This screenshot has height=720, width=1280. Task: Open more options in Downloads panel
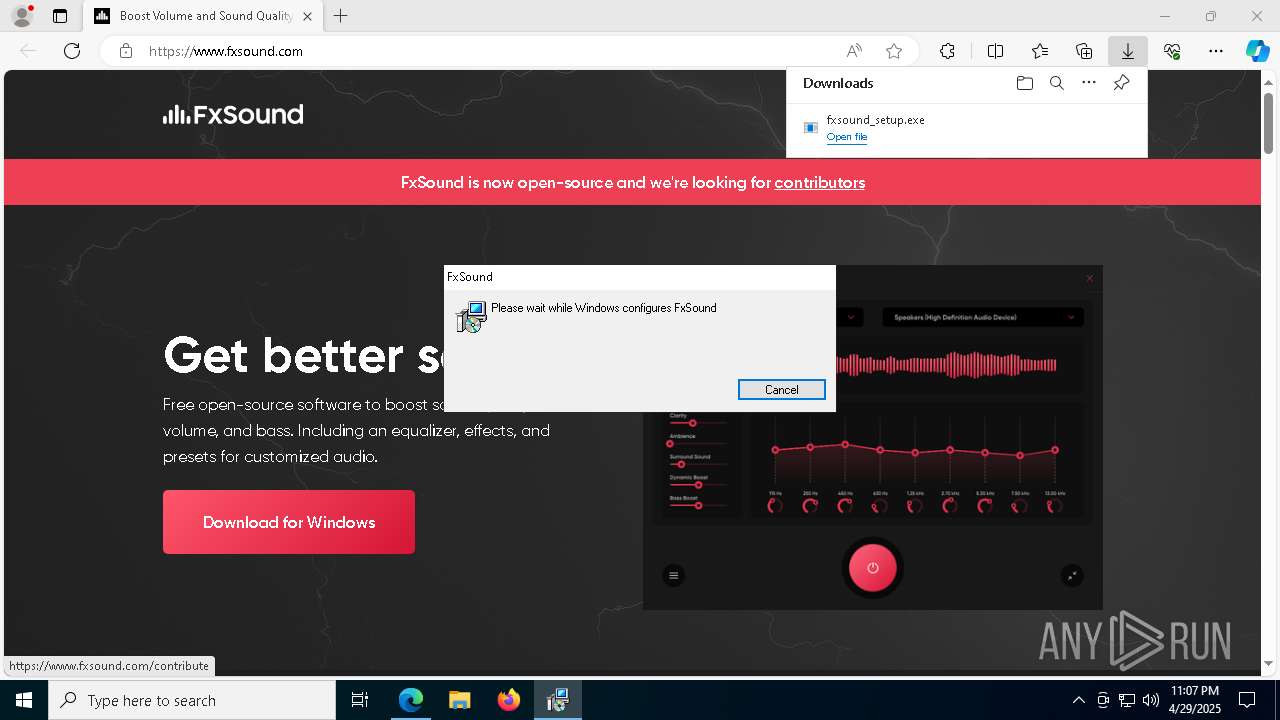1089,83
